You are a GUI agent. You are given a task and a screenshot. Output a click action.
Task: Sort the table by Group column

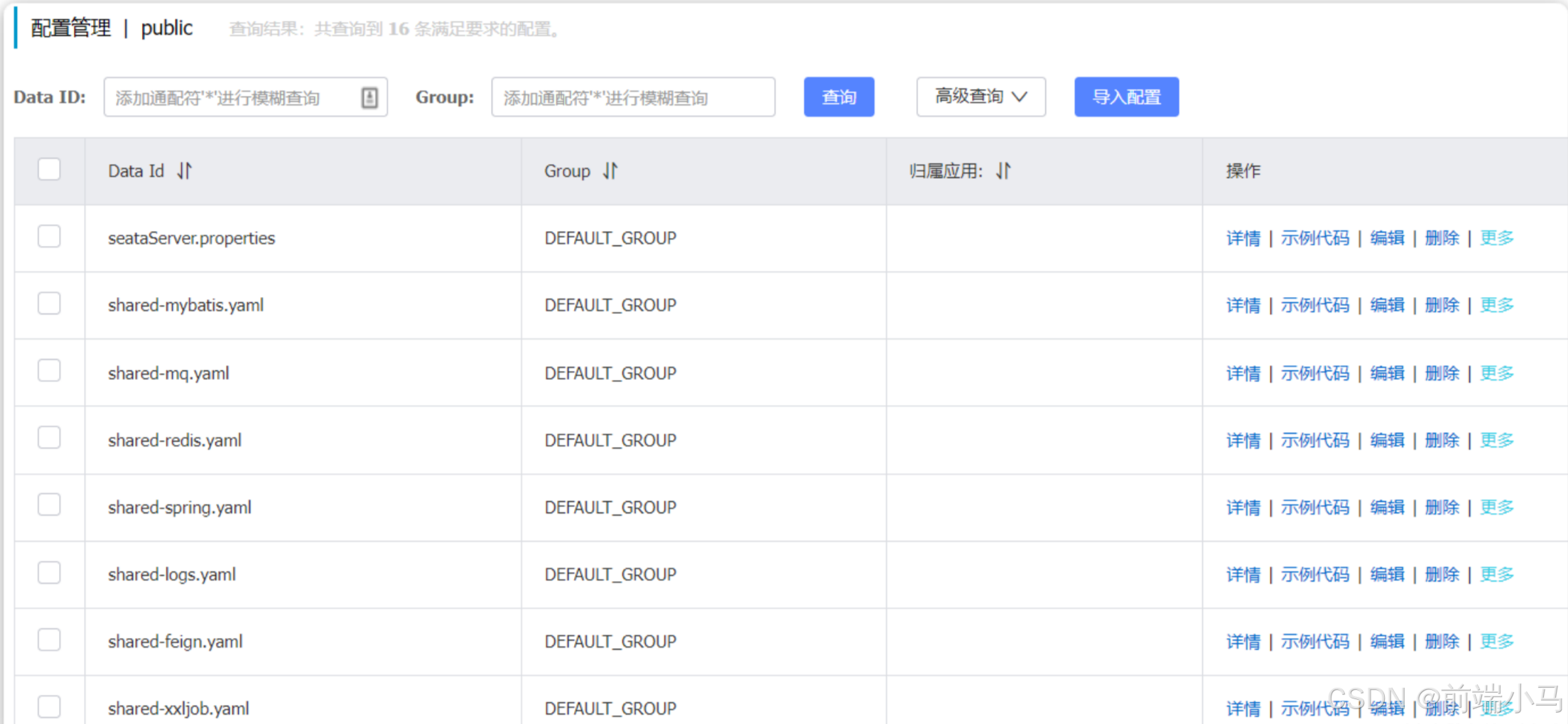coord(610,171)
